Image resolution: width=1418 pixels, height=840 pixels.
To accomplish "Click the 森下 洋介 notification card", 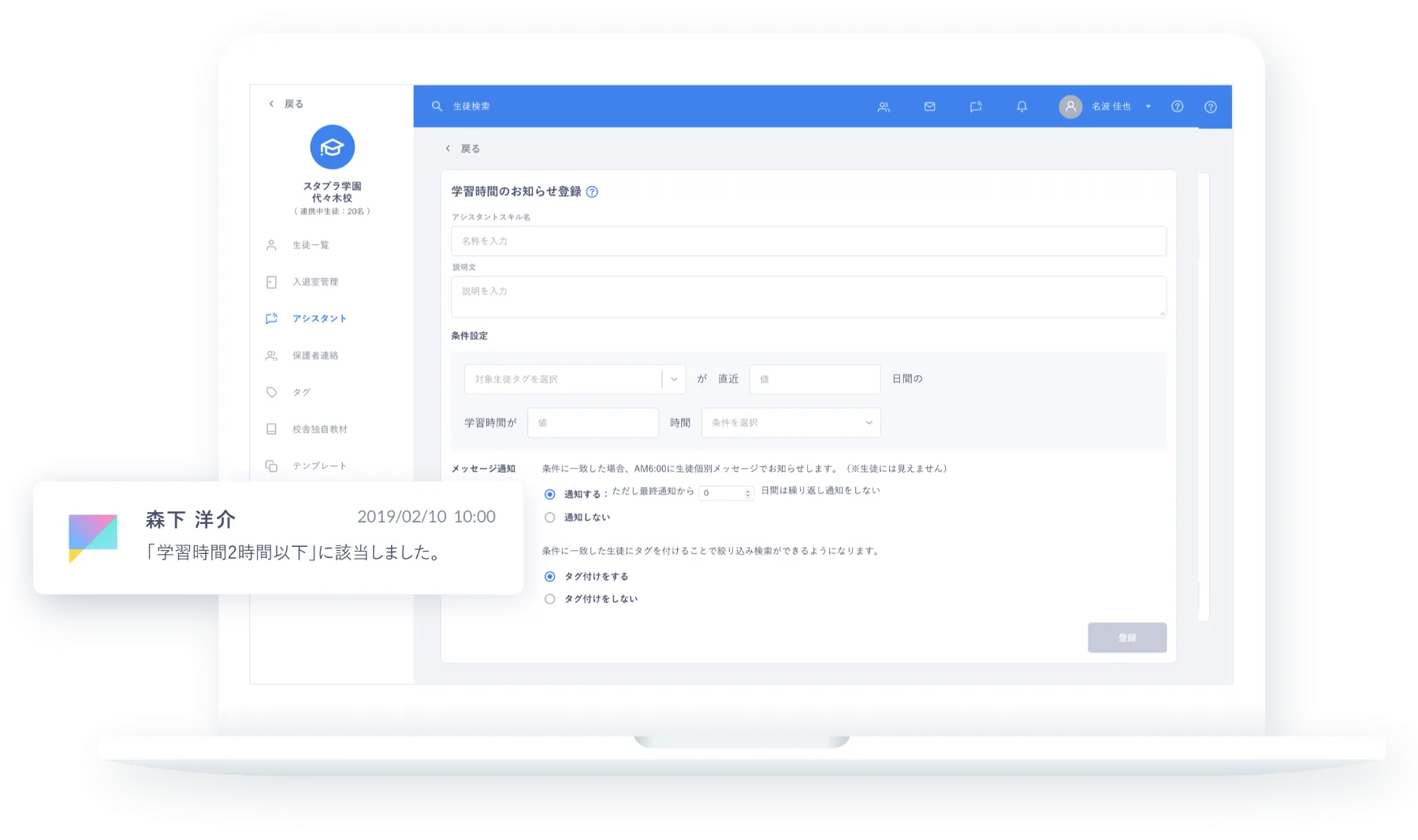I will coord(278,537).
